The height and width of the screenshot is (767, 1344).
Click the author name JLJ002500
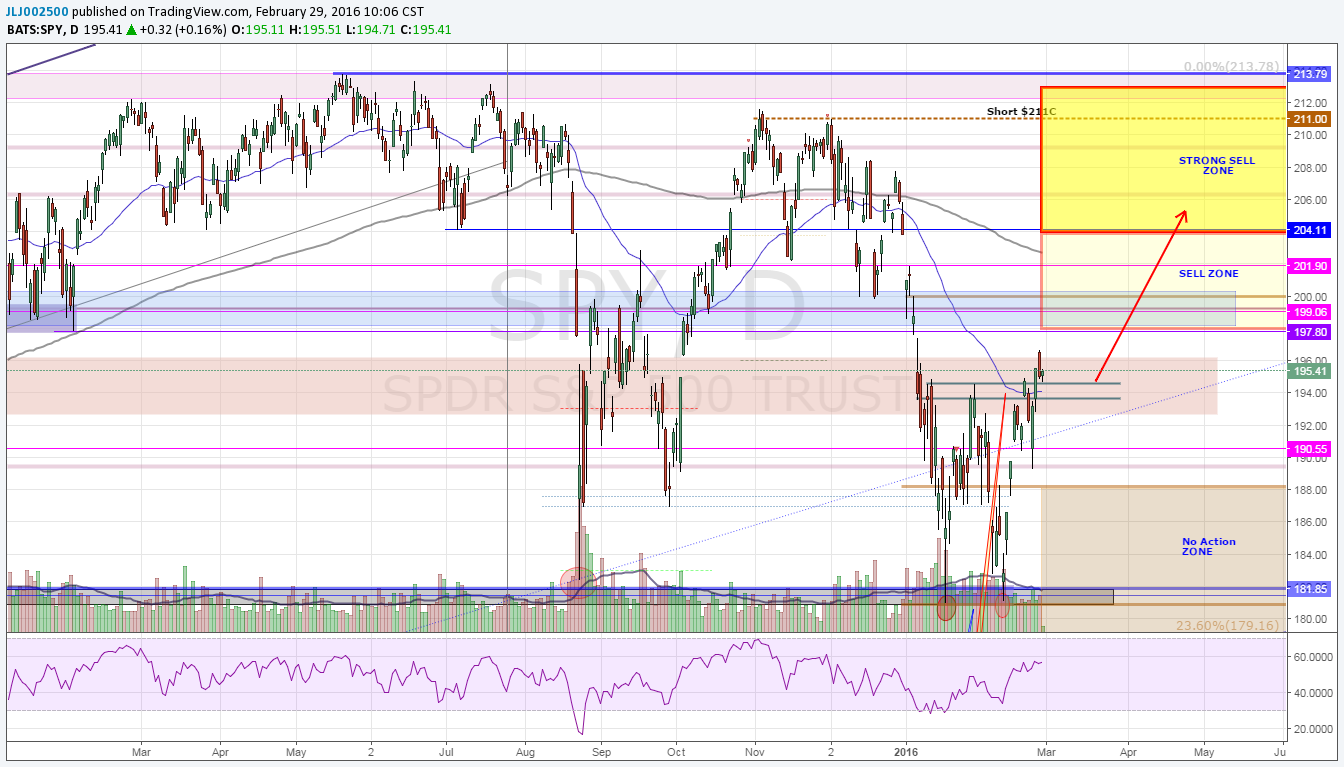tap(38, 11)
